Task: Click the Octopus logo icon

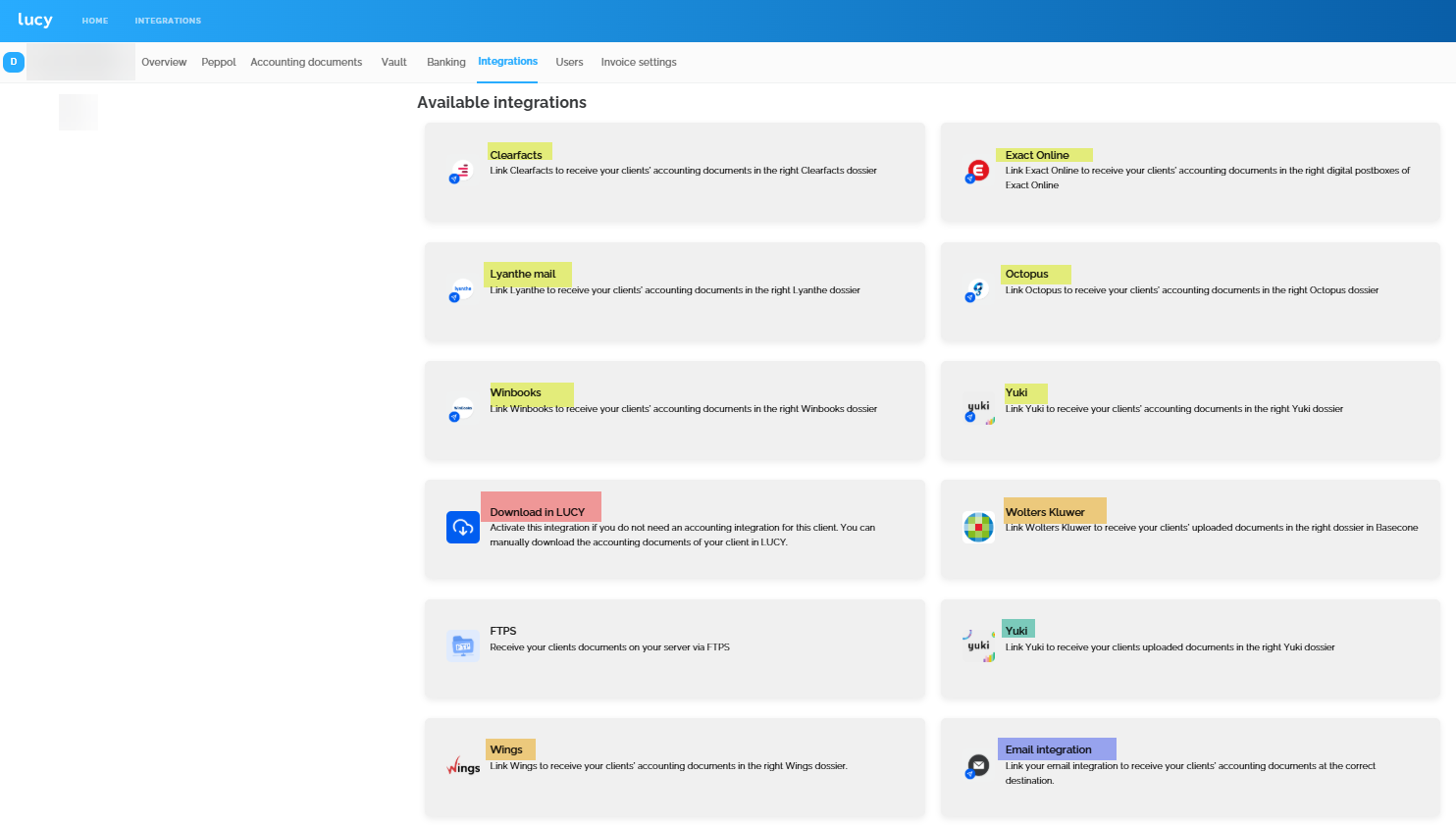Action: (977, 290)
